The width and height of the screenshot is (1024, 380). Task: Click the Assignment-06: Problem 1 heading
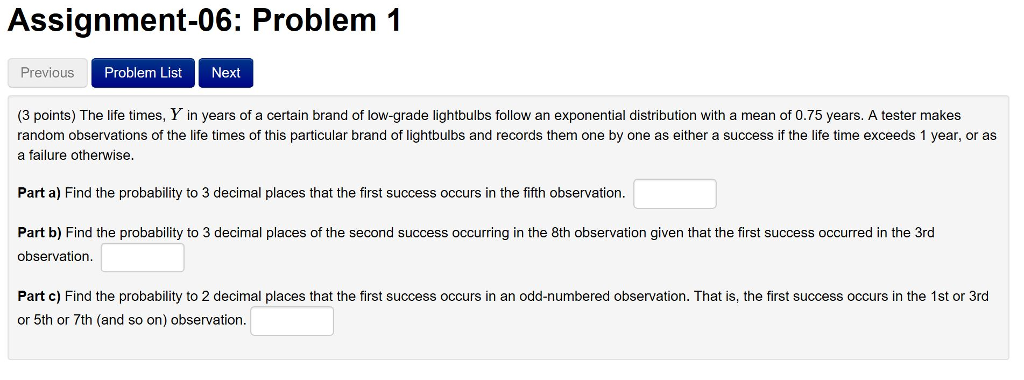(x=204, y=21)
